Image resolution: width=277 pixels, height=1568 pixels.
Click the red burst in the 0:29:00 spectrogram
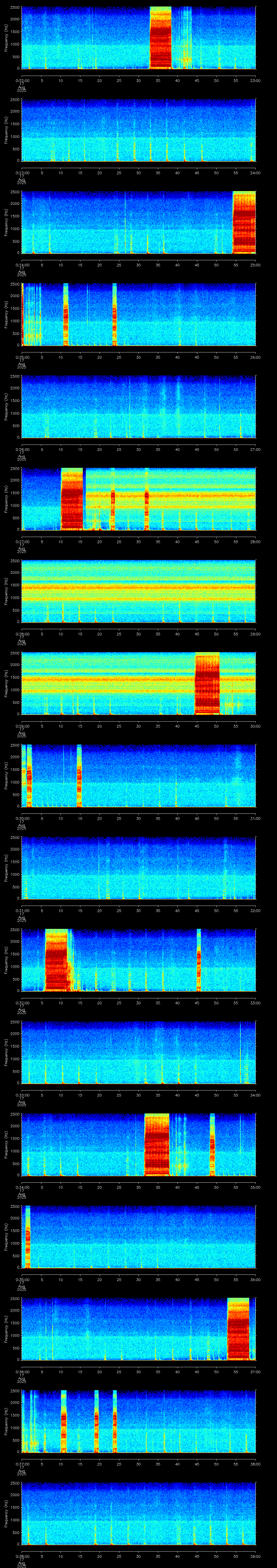(207, 683)
